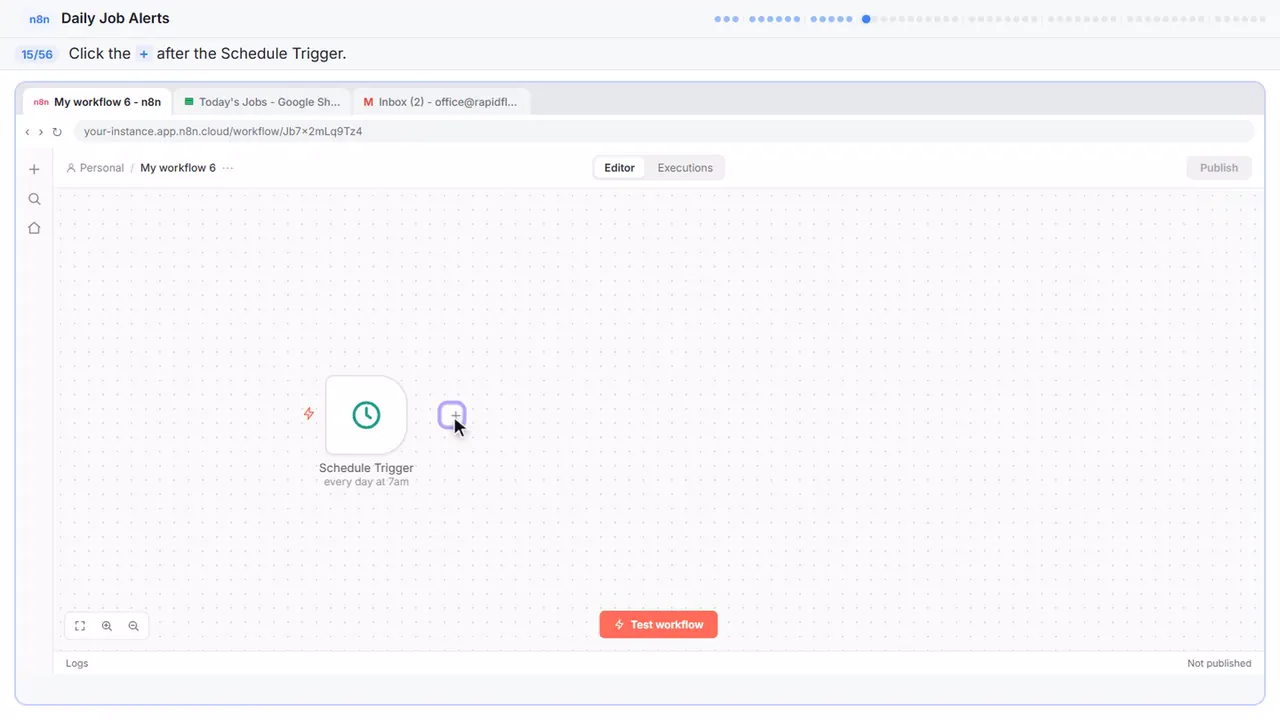Open the Gmail Inbox browser tab
Screen dimensions: 1280x720
[441, 102]
